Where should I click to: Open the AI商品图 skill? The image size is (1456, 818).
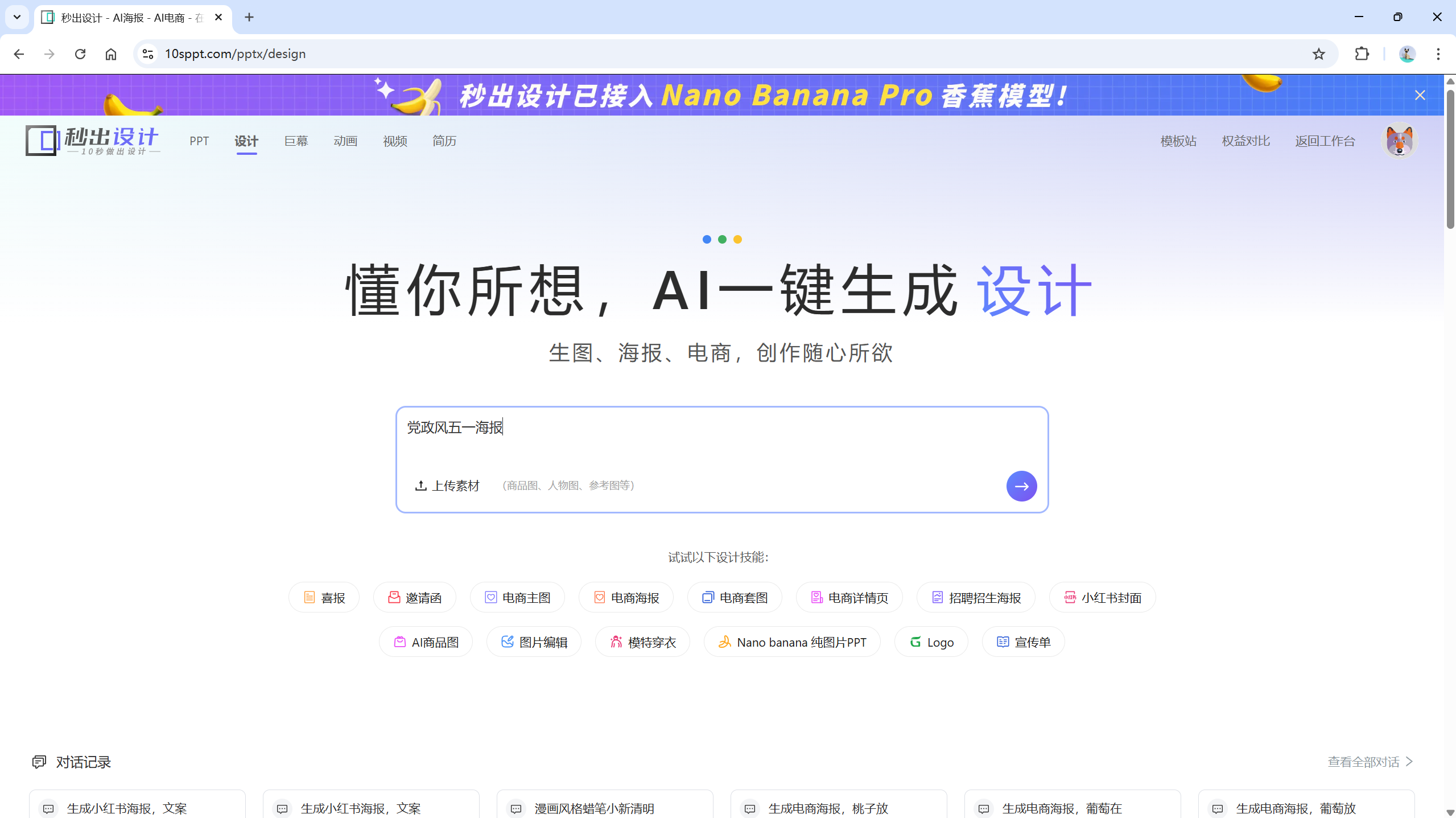pos(426,642)
